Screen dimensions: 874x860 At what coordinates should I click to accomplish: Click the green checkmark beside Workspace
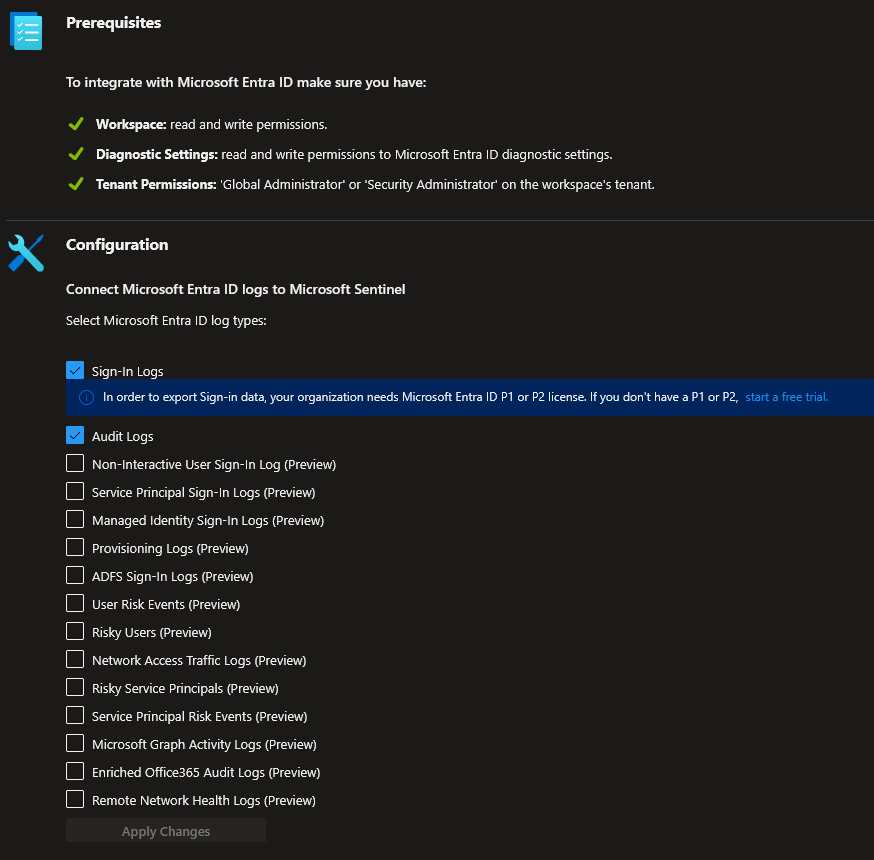(75, 125)
